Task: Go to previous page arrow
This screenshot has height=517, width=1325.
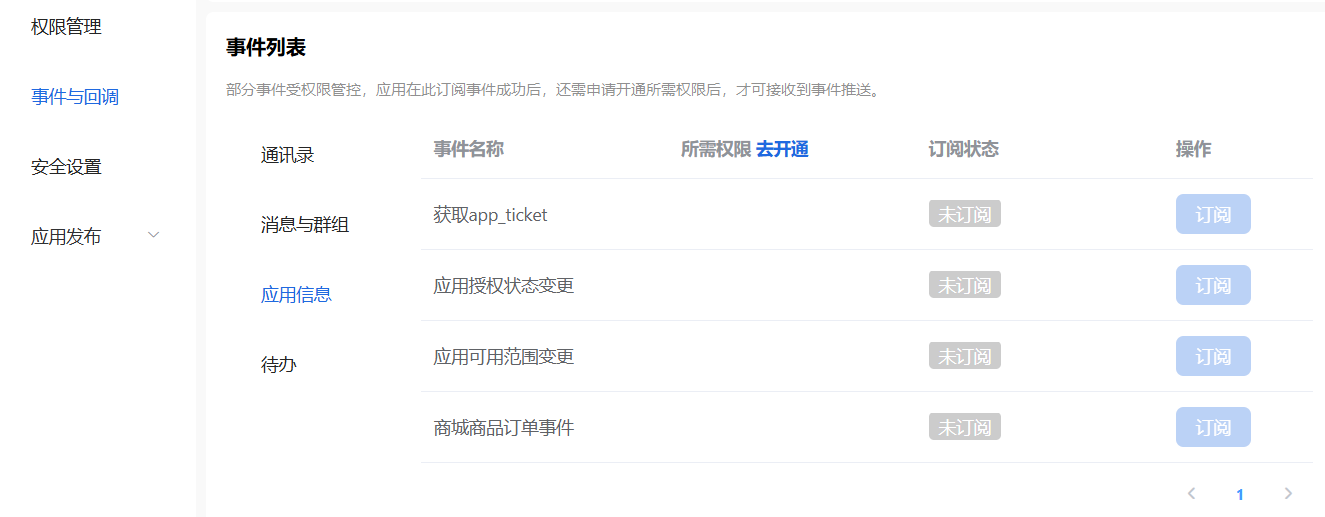Action: tap(1191, 493)
